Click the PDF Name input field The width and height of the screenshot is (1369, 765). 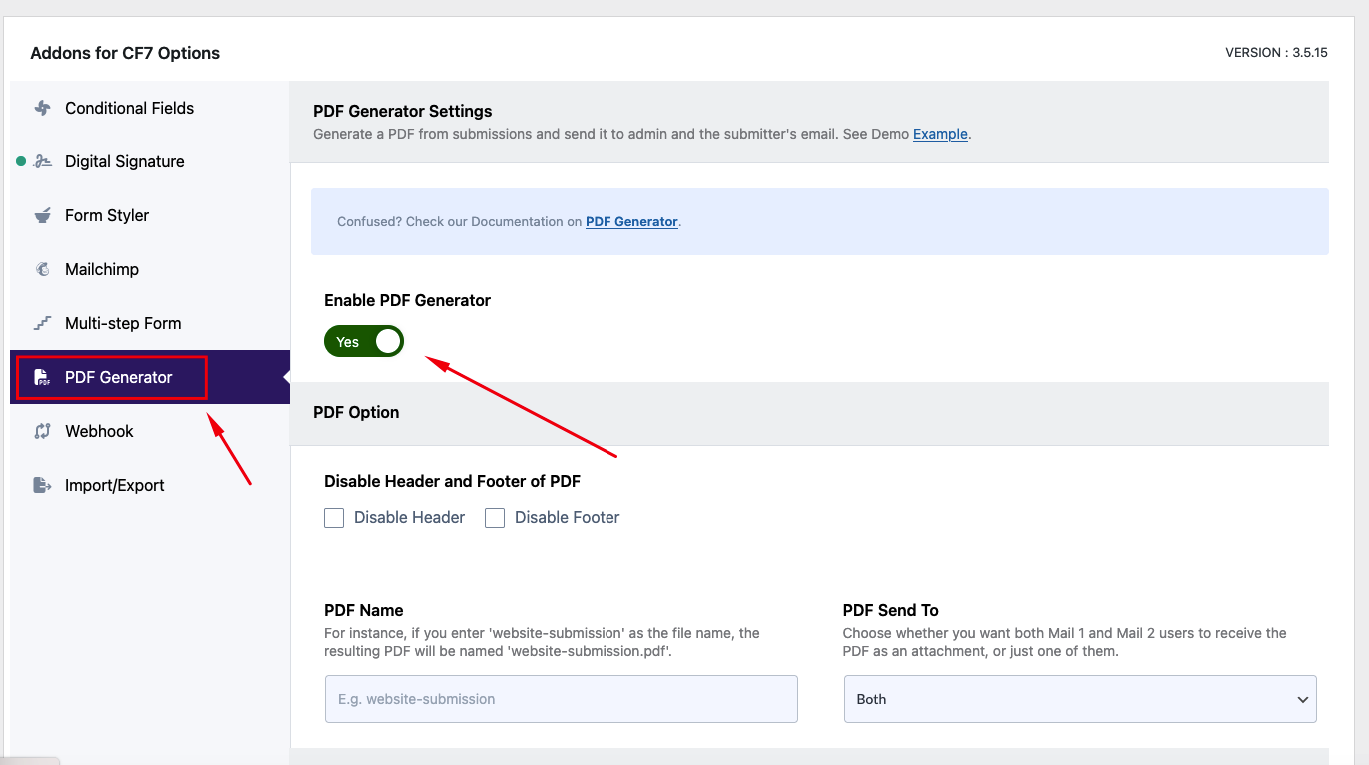561,699
